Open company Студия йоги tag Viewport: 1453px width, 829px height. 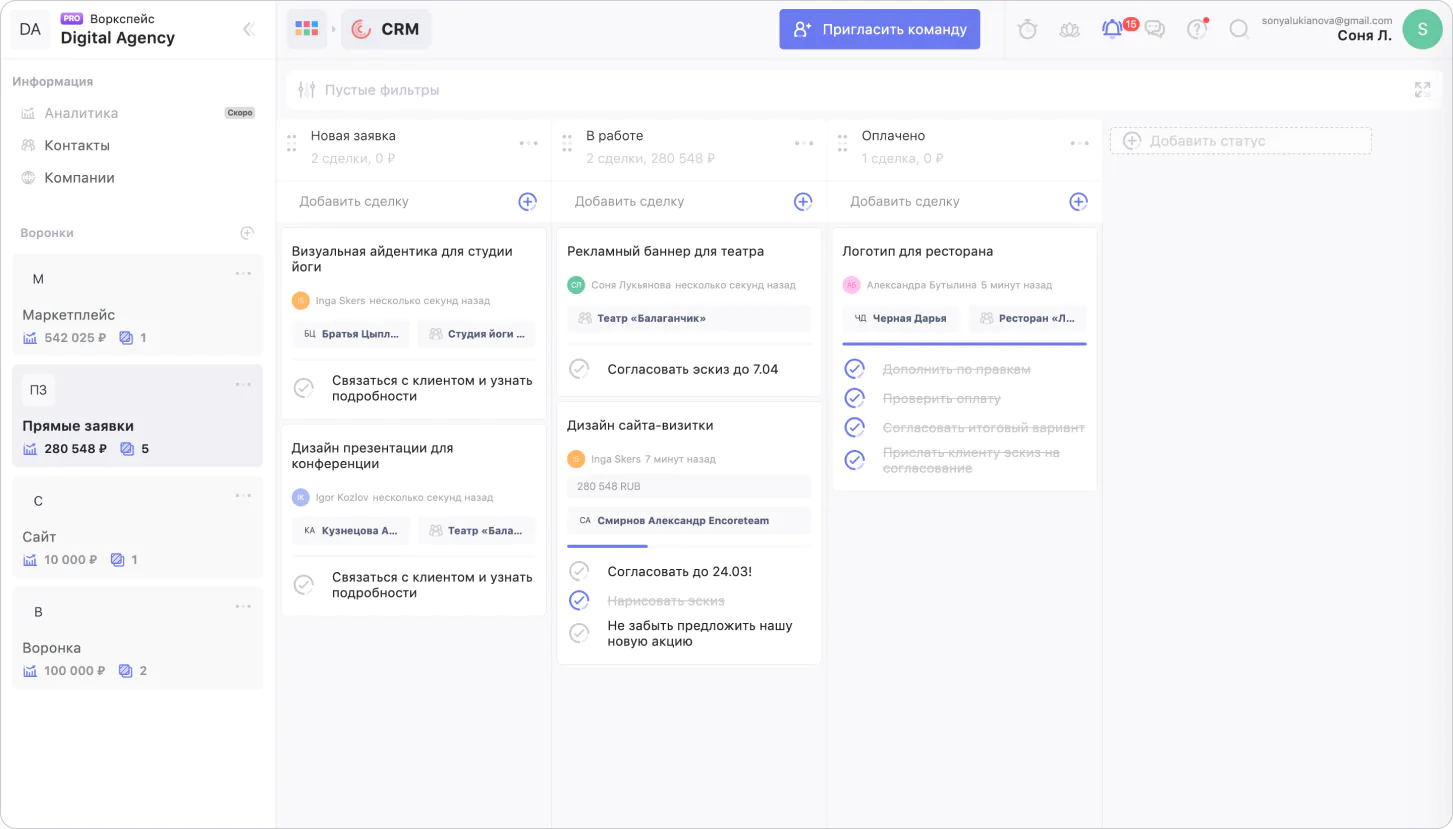(x=477, y=334)
